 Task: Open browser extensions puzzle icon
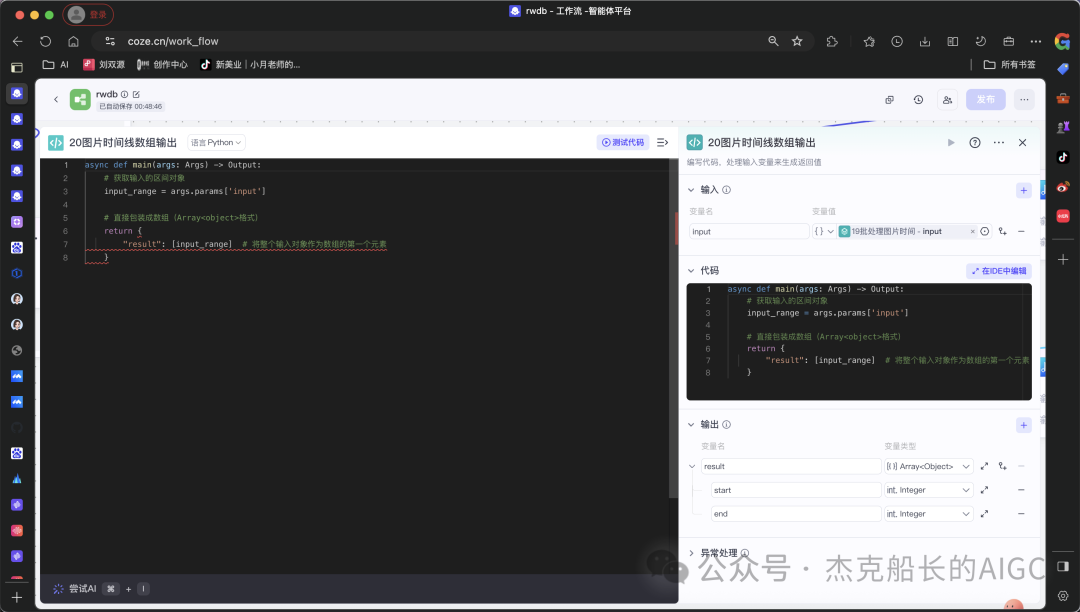(x=832, y=41)
